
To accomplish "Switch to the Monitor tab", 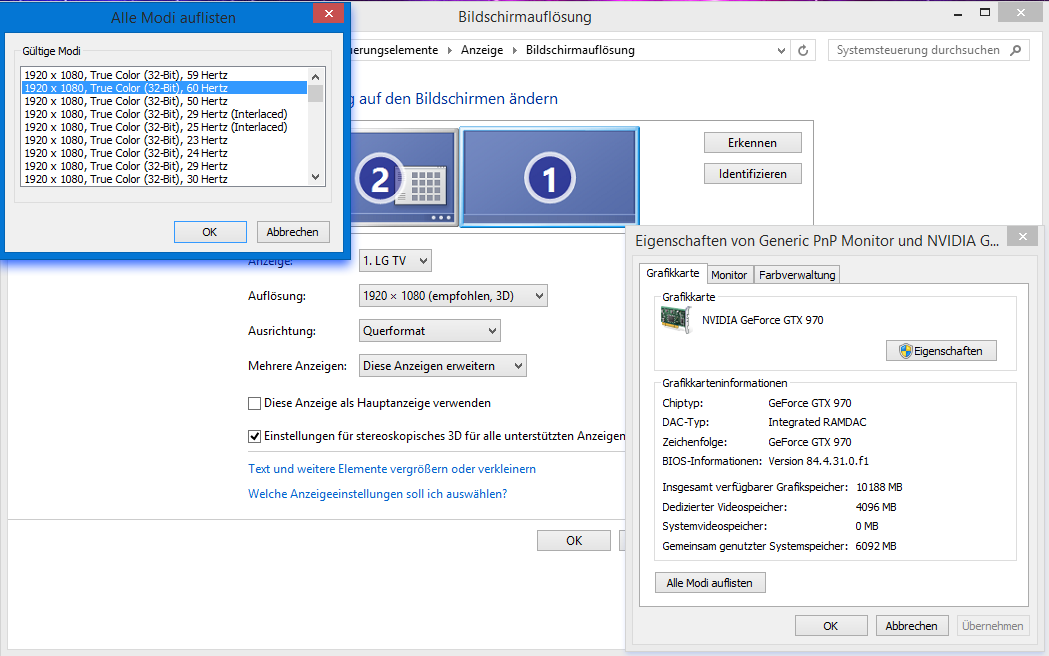I will tap(729, 275).
